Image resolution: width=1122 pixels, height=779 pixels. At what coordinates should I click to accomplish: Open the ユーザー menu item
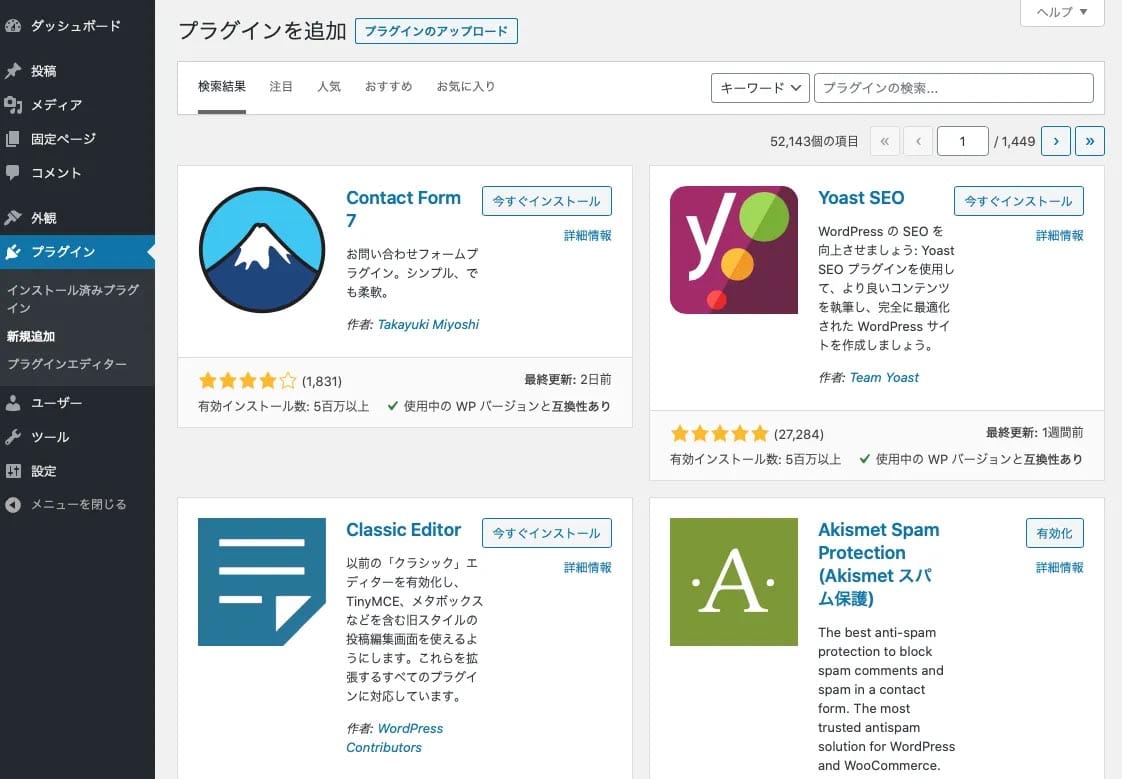[57, 403]
